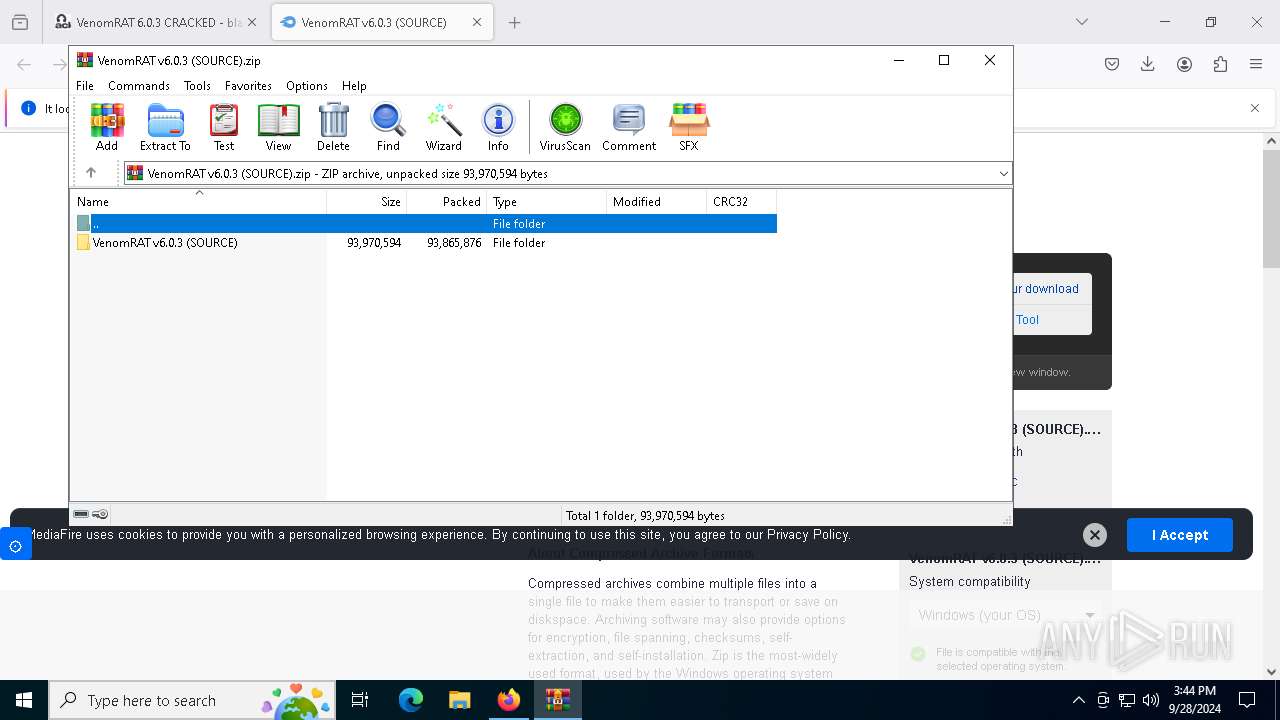1280x720 pixels.
Task: Click the Firefox View icon
Action: coord(20,22)
